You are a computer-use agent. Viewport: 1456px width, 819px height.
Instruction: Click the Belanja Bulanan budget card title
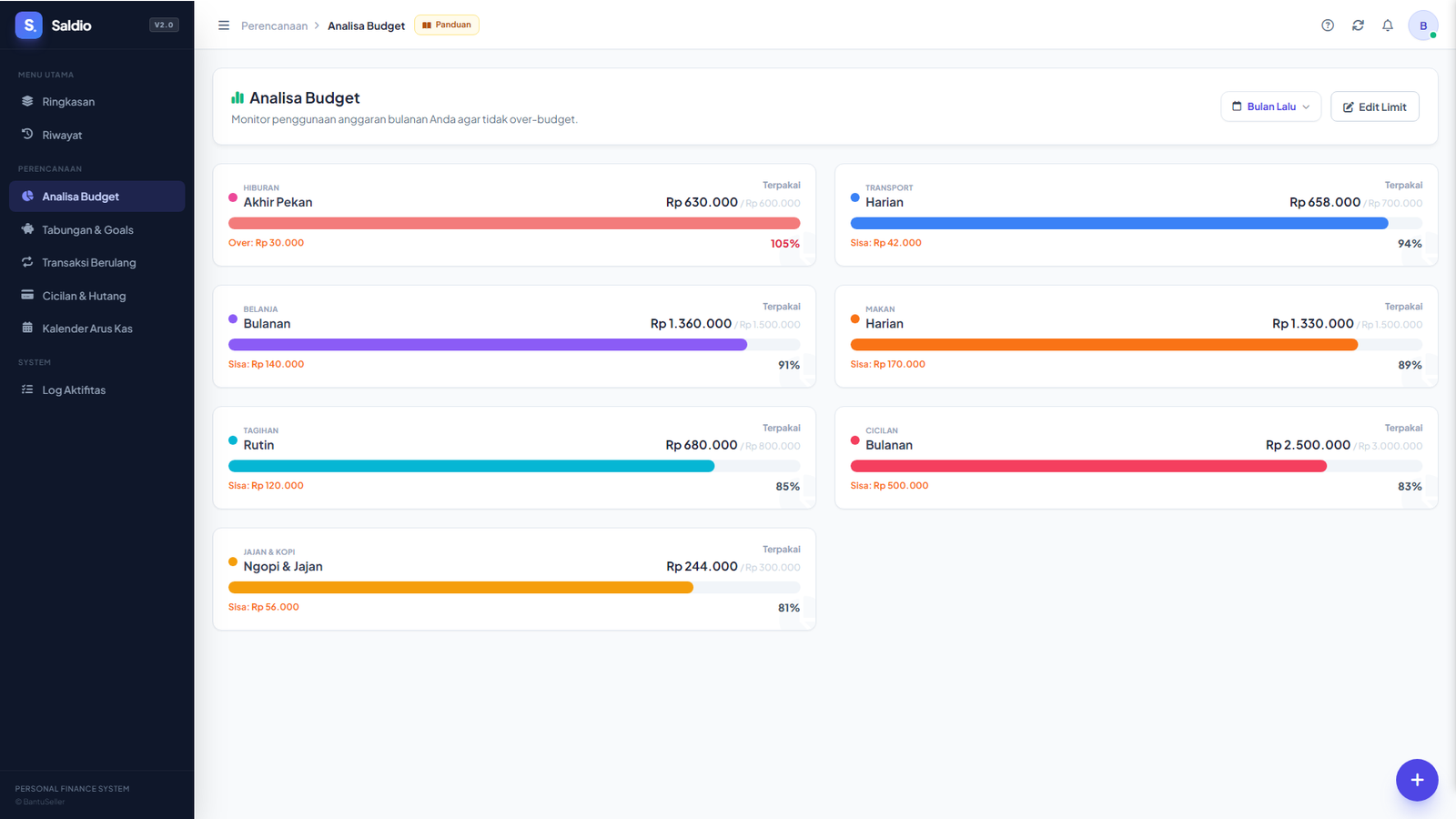[267, 323]
